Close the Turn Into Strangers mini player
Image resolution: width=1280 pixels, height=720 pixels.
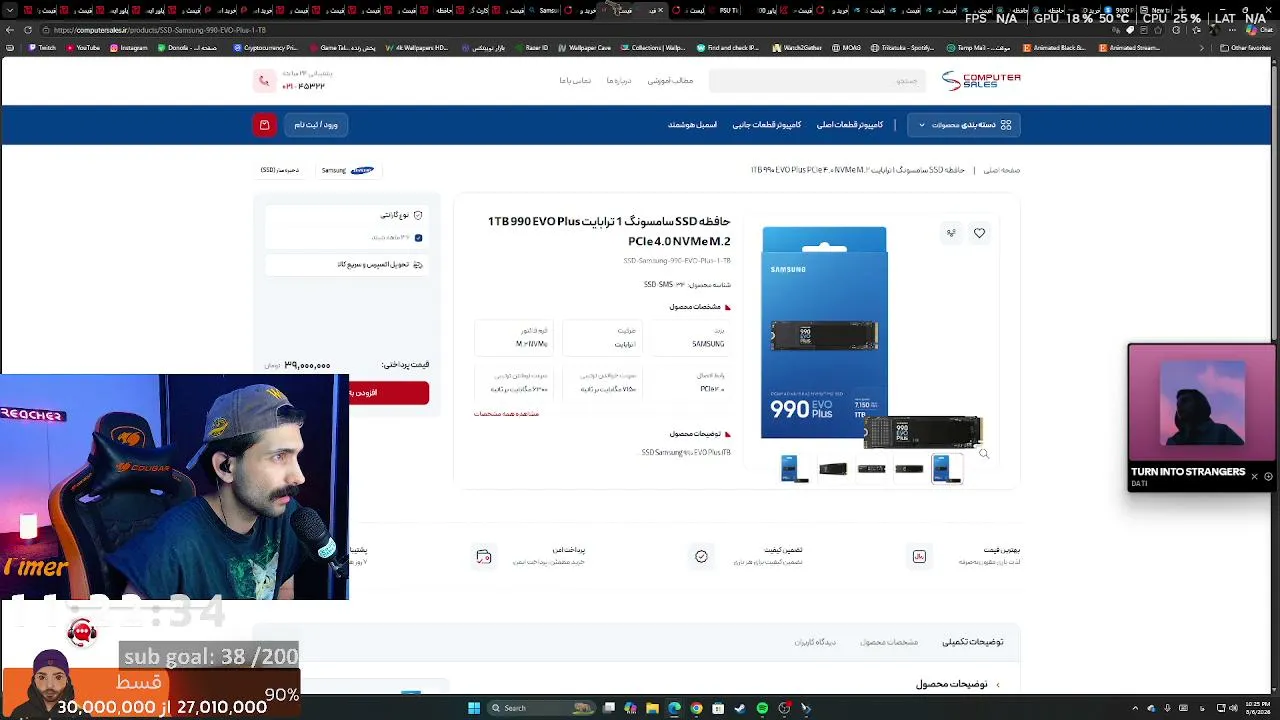tap(1254, 477)
